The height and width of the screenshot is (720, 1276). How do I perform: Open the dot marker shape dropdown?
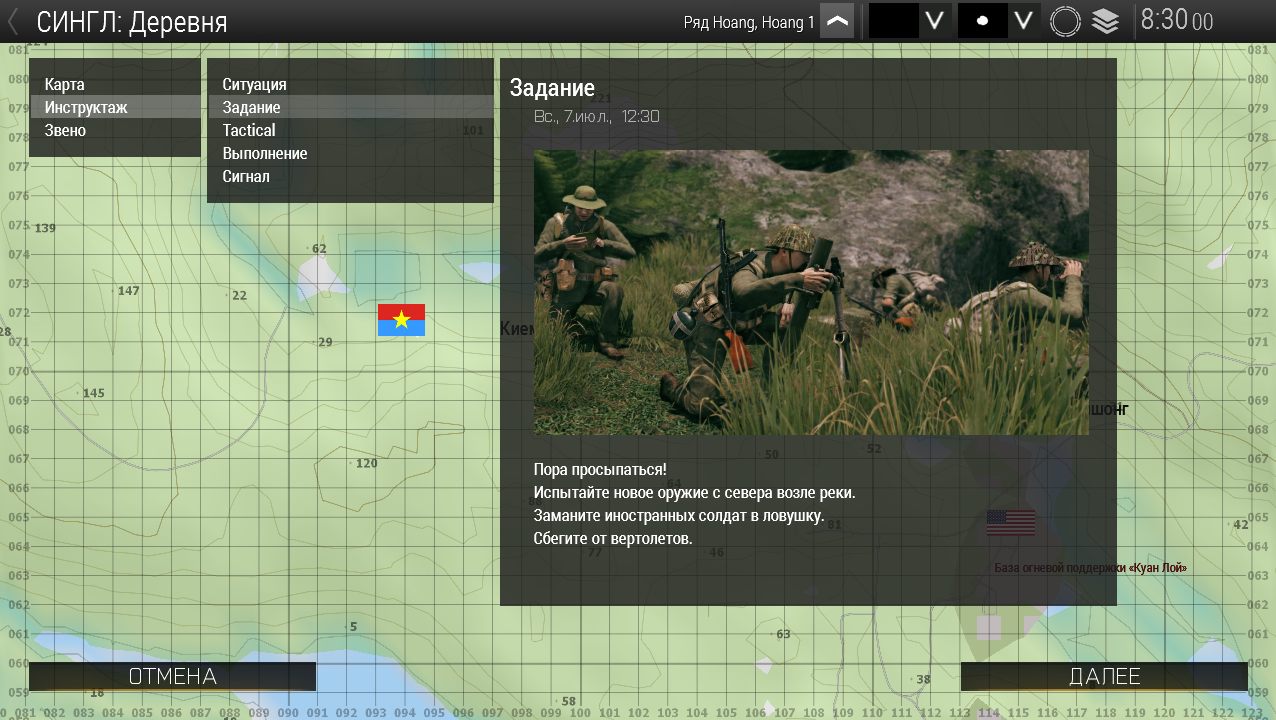pos(1022,21)
